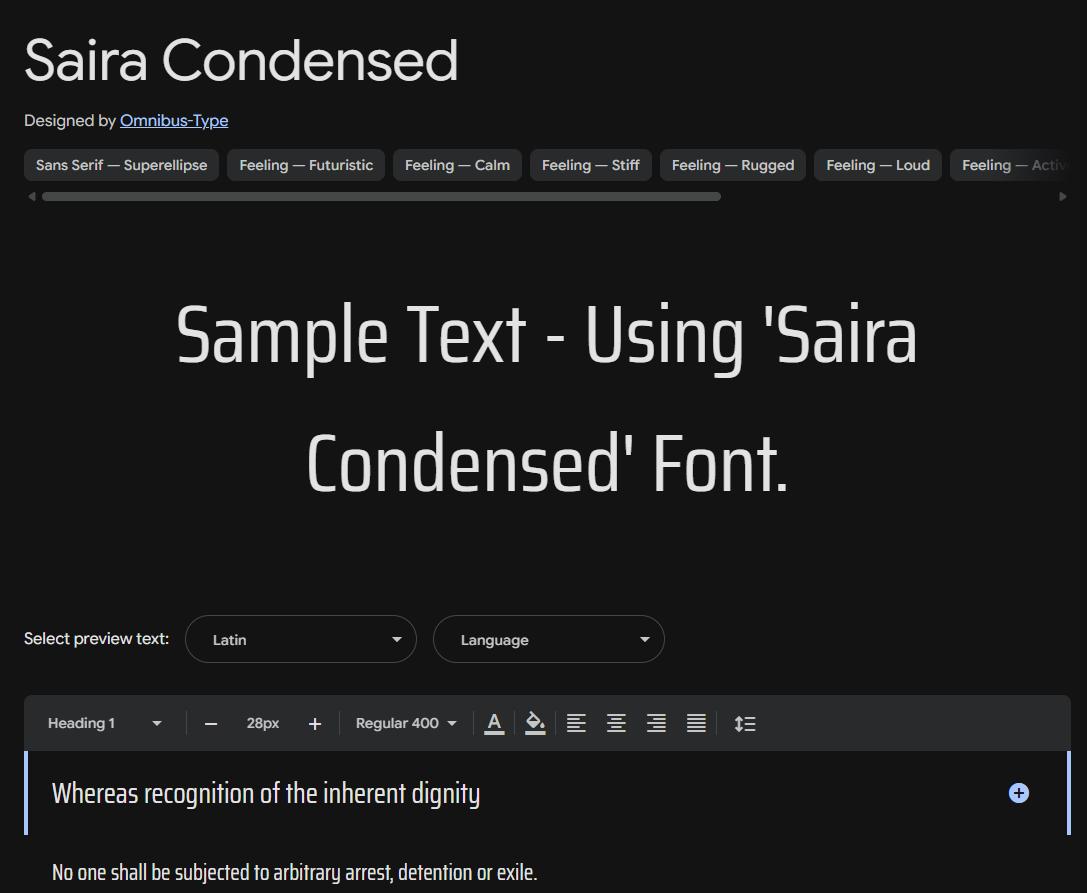Select the partially visible Feeling — Active tag
The width and height of the screenshot is (1087, 893).
[x=1011, y=165]
